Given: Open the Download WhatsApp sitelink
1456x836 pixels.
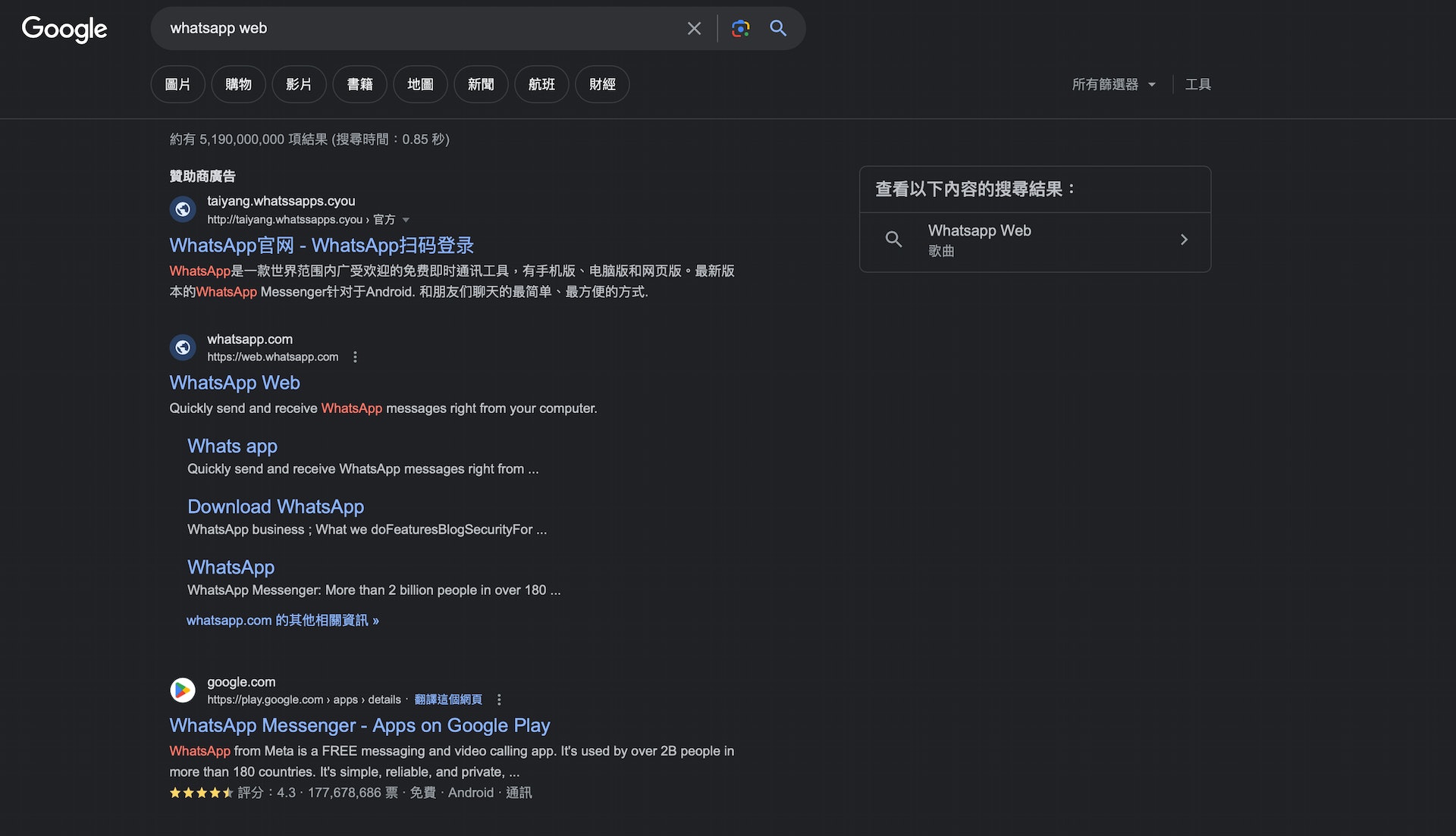Looking at the screenshot, I should click(x=275, y=507).
